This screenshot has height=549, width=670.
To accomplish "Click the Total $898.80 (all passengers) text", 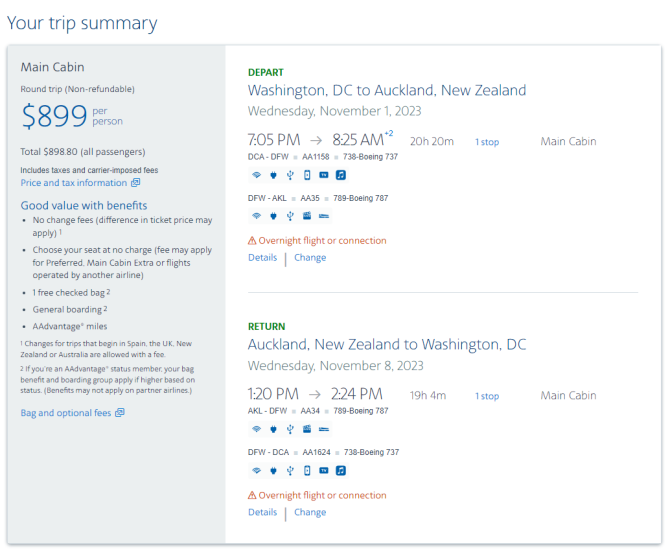I will click(x=83, y=152).
